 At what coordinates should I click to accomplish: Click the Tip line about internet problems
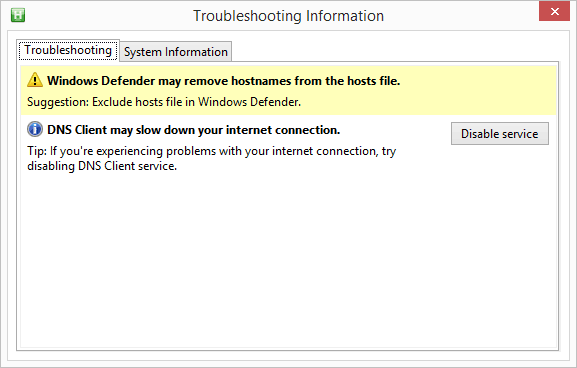(x=212, y=151)
